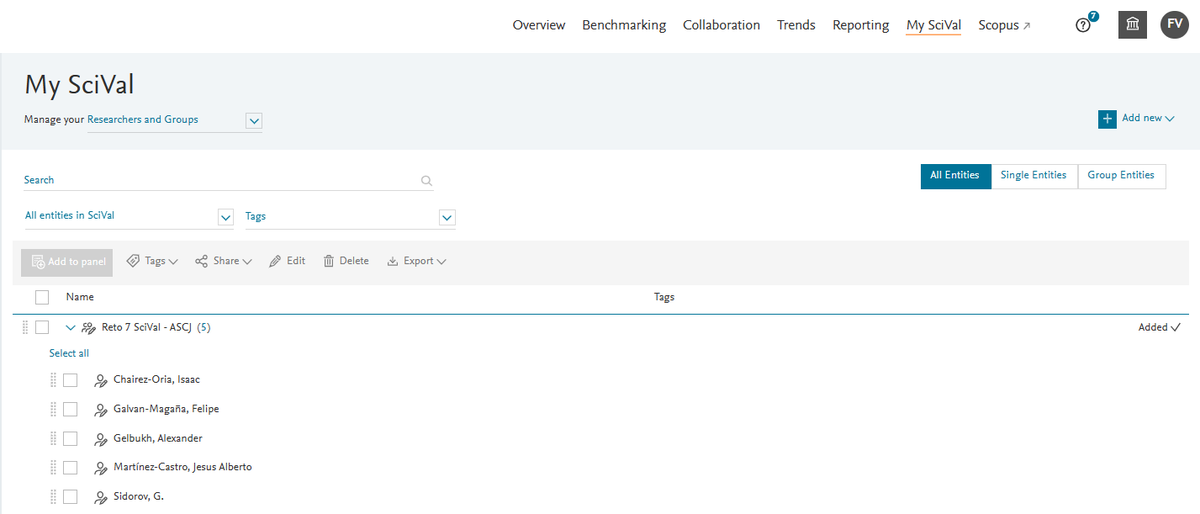Click the Reto 7 SciVal - ASCJ group name
Viewport: 1200px width, 514px height.
point(146,327)
